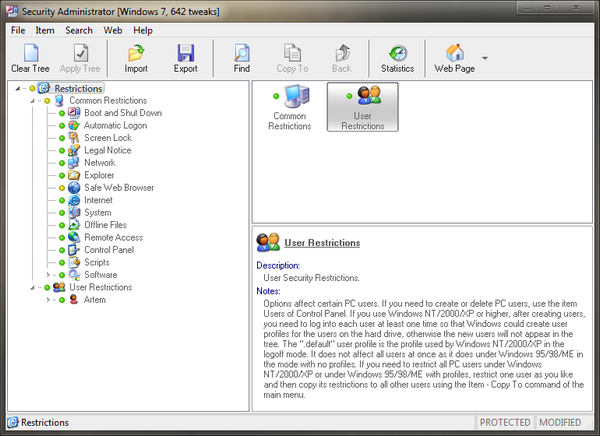Expand the Software tree node
The width and height of the screenshot is (600, 436).
[47, 275]
